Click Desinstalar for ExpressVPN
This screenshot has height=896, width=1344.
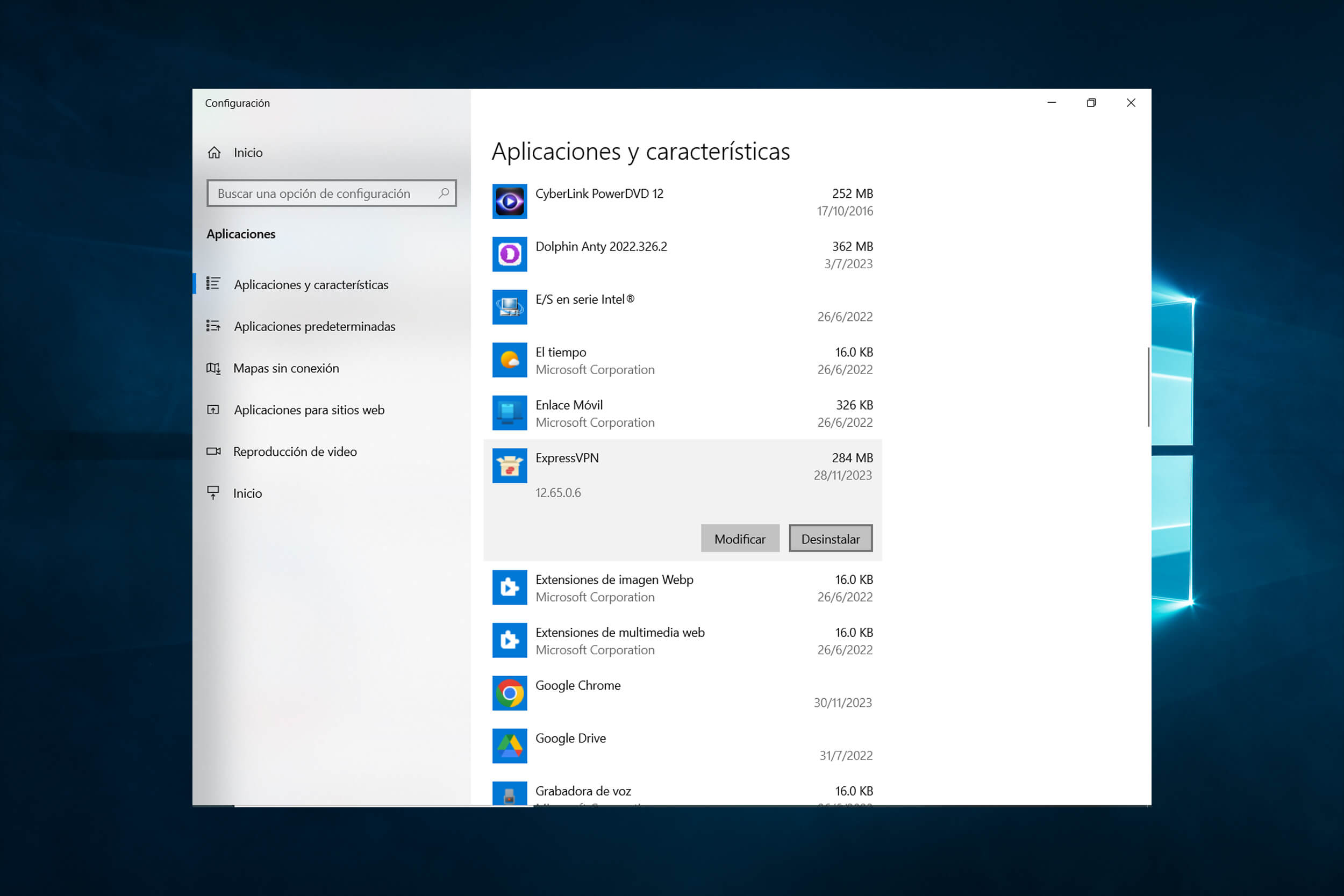click(831, 538)
